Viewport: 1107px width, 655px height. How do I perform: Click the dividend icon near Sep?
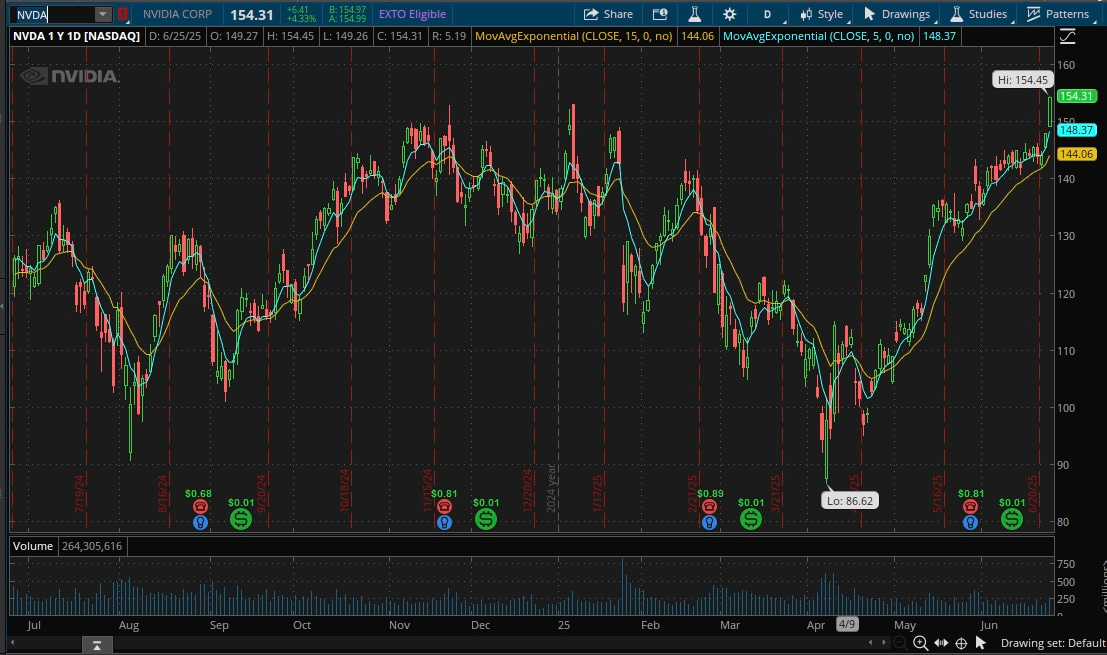coord(241,519)
